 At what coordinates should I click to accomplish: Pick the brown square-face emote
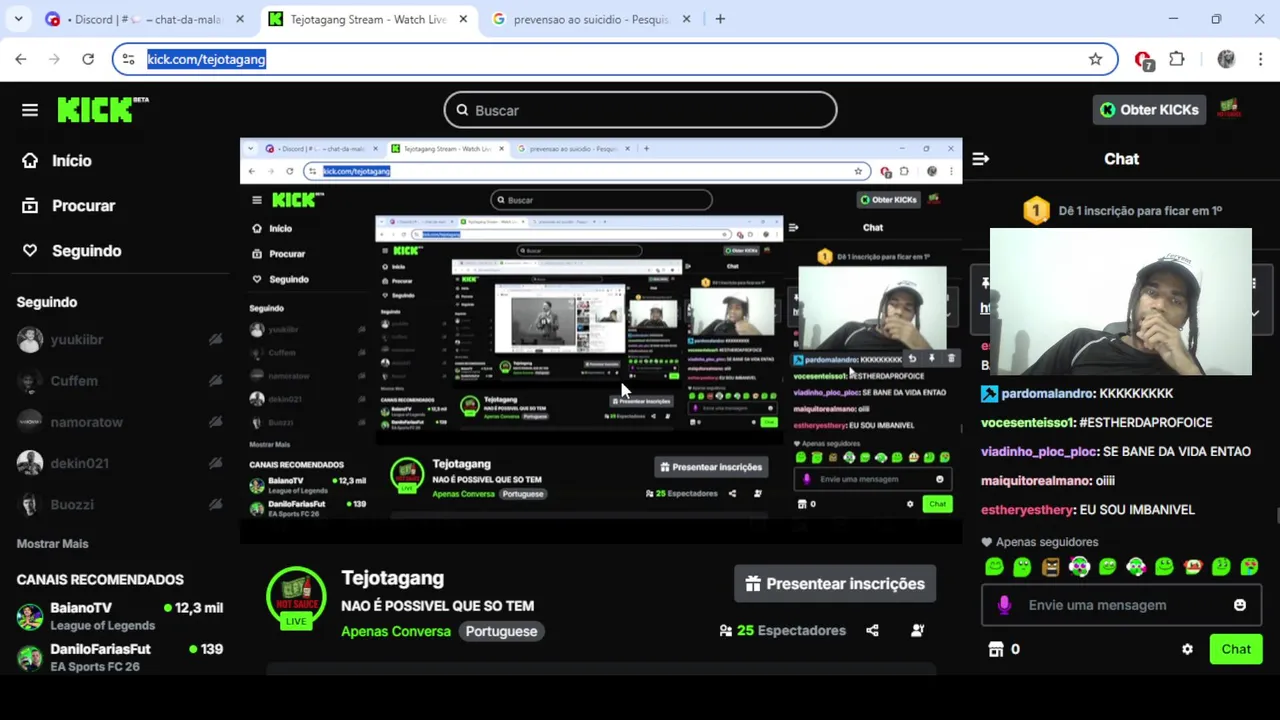[1050, 567]
